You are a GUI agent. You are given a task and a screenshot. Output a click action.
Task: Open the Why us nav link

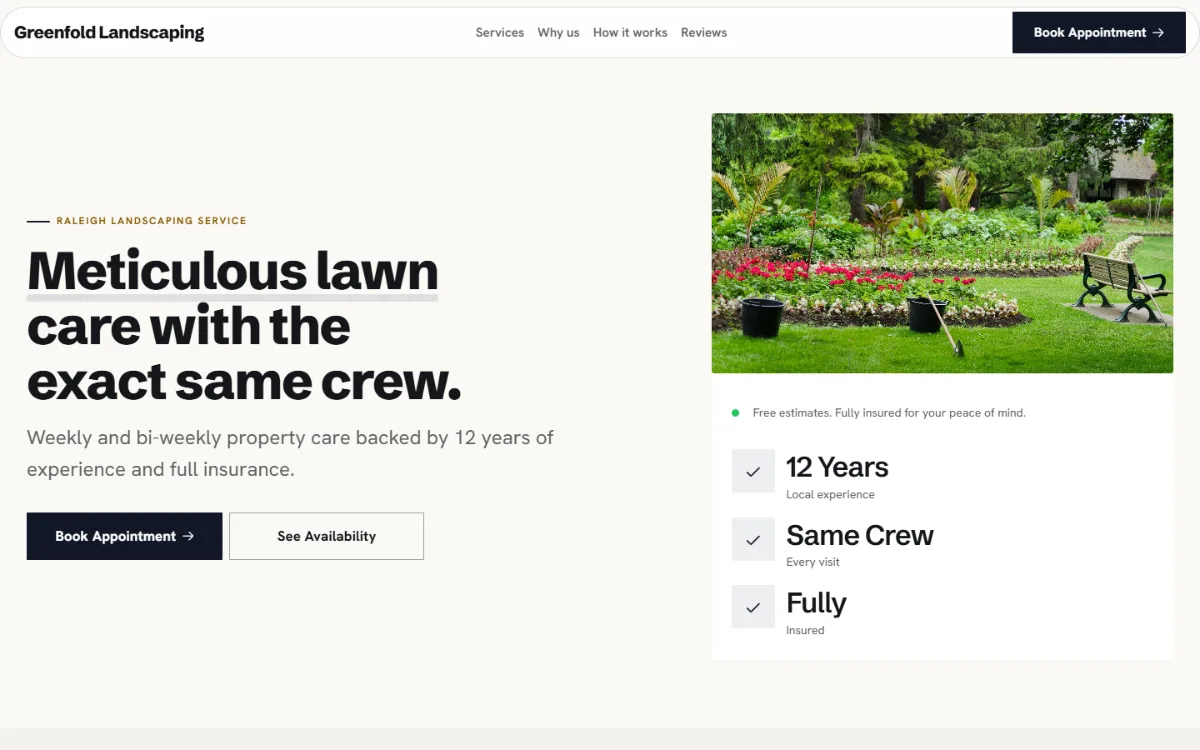pos(558,32)
